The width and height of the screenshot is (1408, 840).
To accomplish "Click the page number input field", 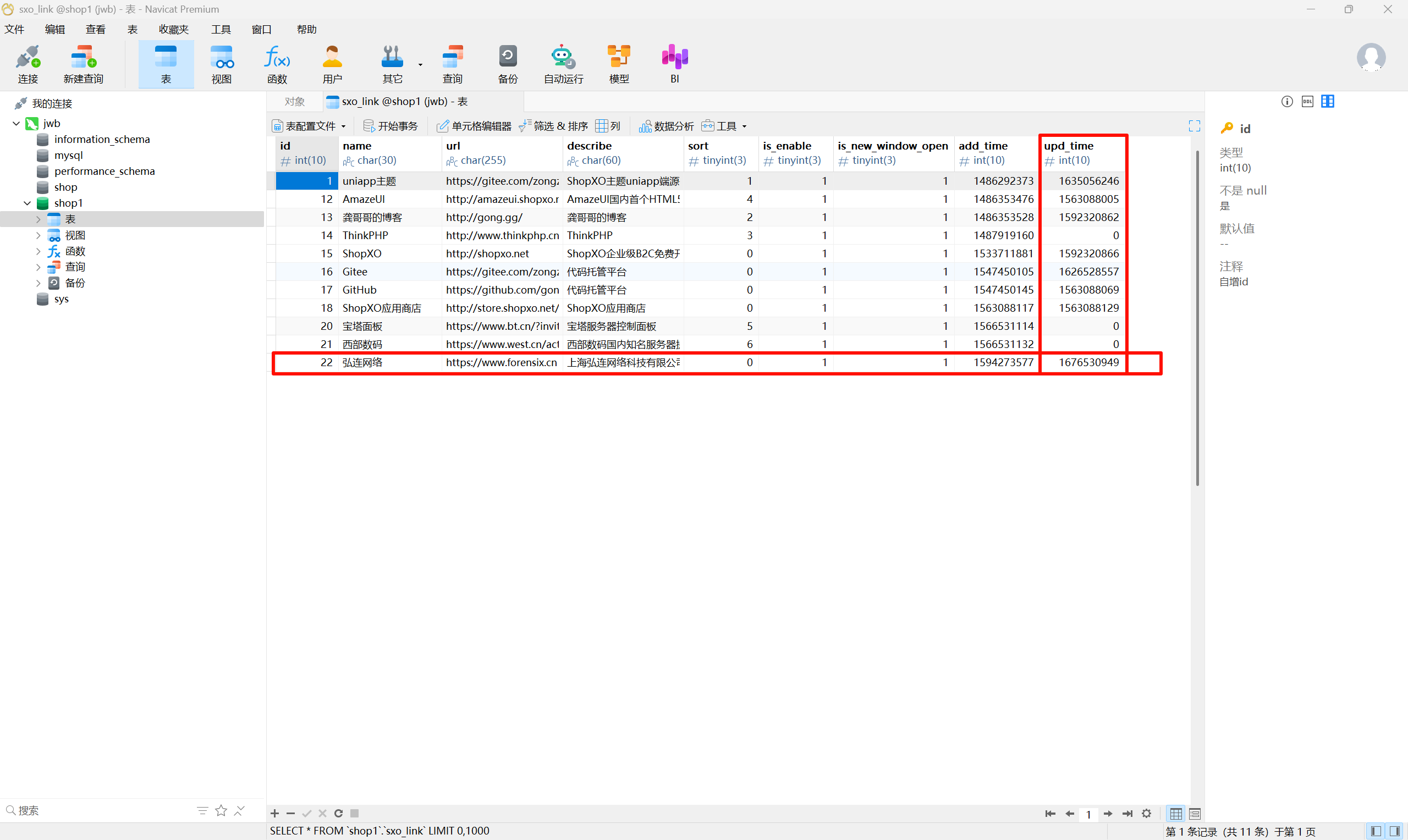I will click(x=1088, y=814).
